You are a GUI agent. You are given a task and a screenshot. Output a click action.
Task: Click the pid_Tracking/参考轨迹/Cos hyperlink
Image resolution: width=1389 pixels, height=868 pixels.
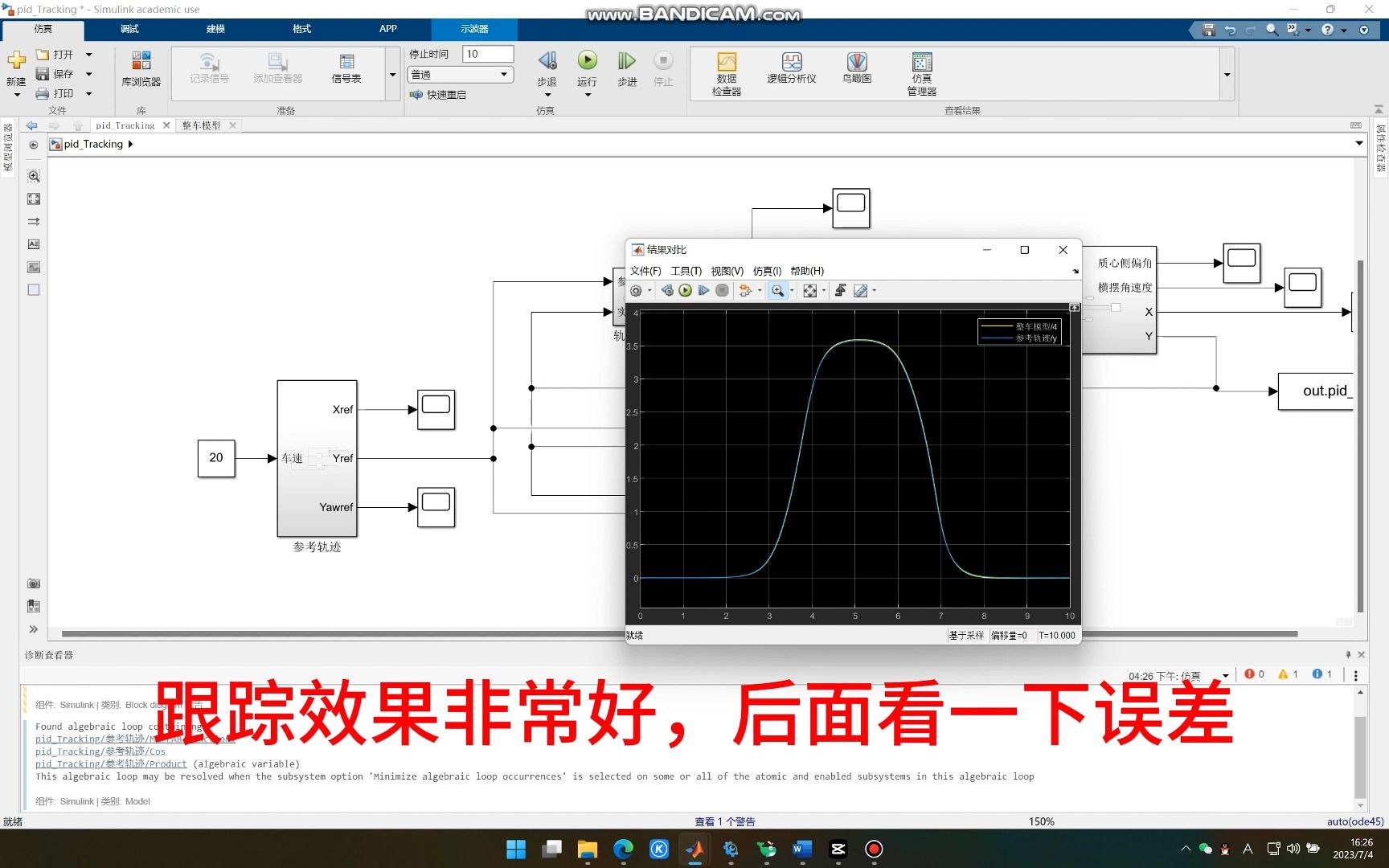100,751
